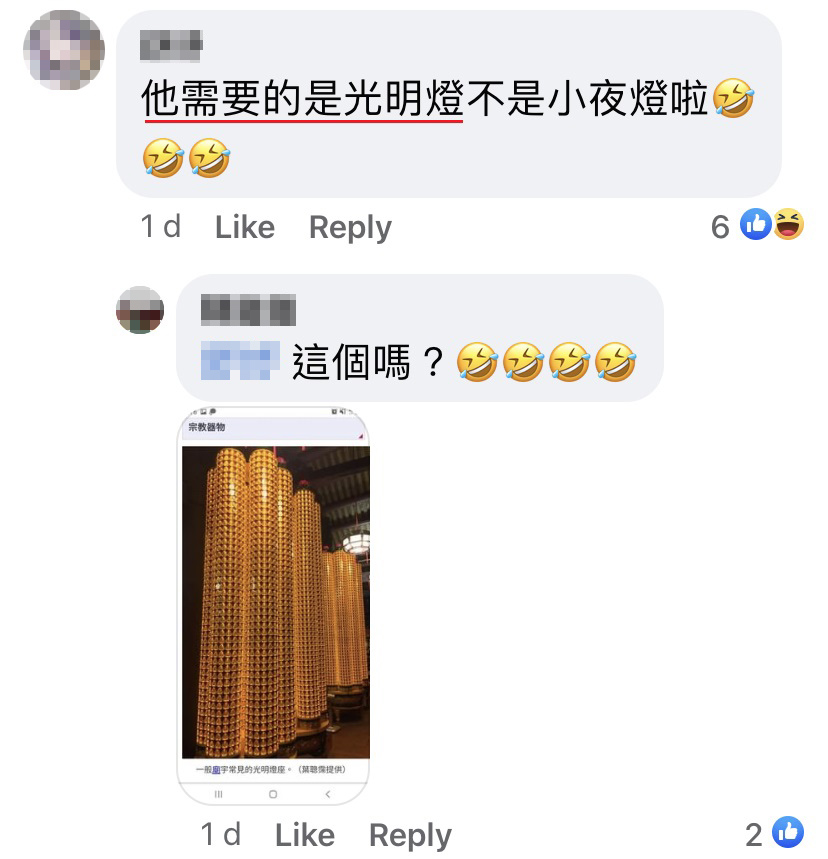828x859 pixels.
Task: View the 6 reactions count on top comment
Action: point(720,226)
